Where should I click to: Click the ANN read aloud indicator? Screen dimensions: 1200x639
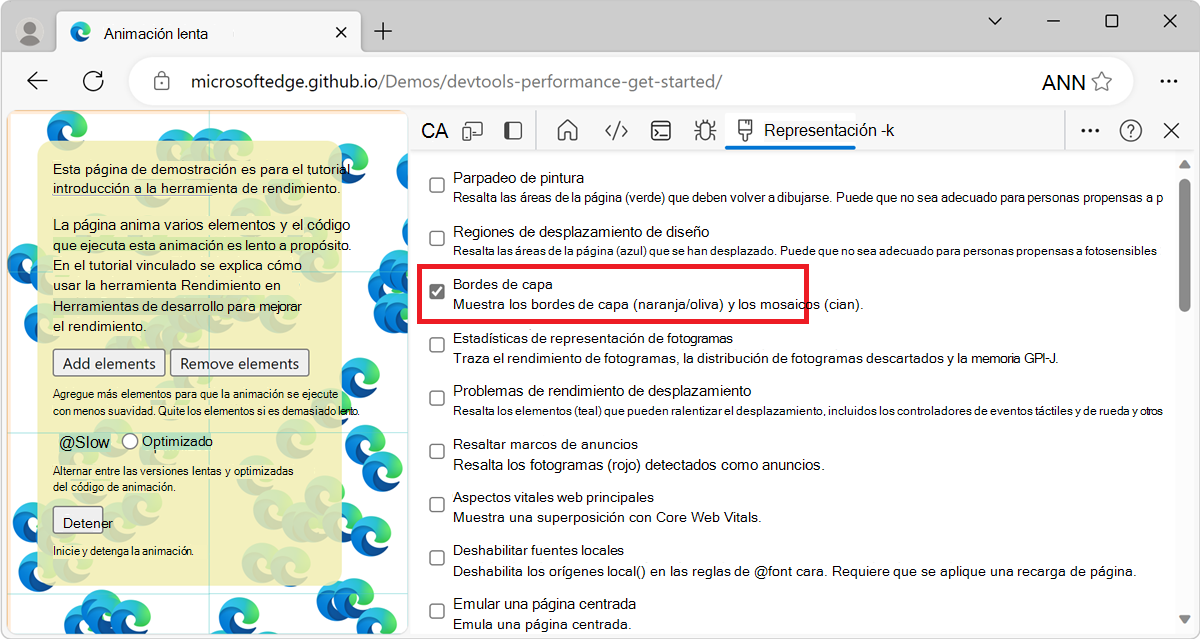coord(1063,82)
